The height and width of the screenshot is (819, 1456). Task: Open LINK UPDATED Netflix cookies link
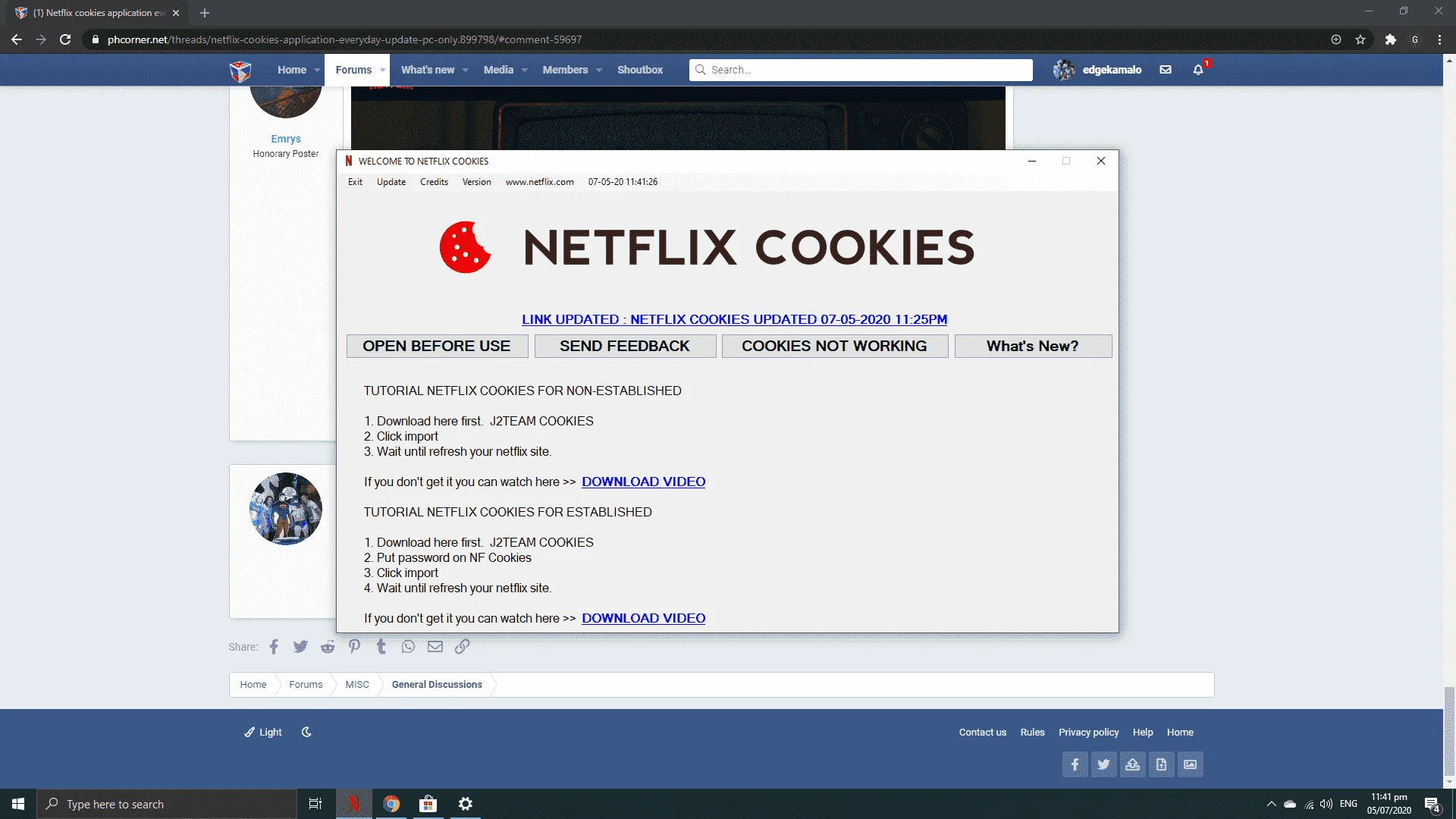[734, 319]
